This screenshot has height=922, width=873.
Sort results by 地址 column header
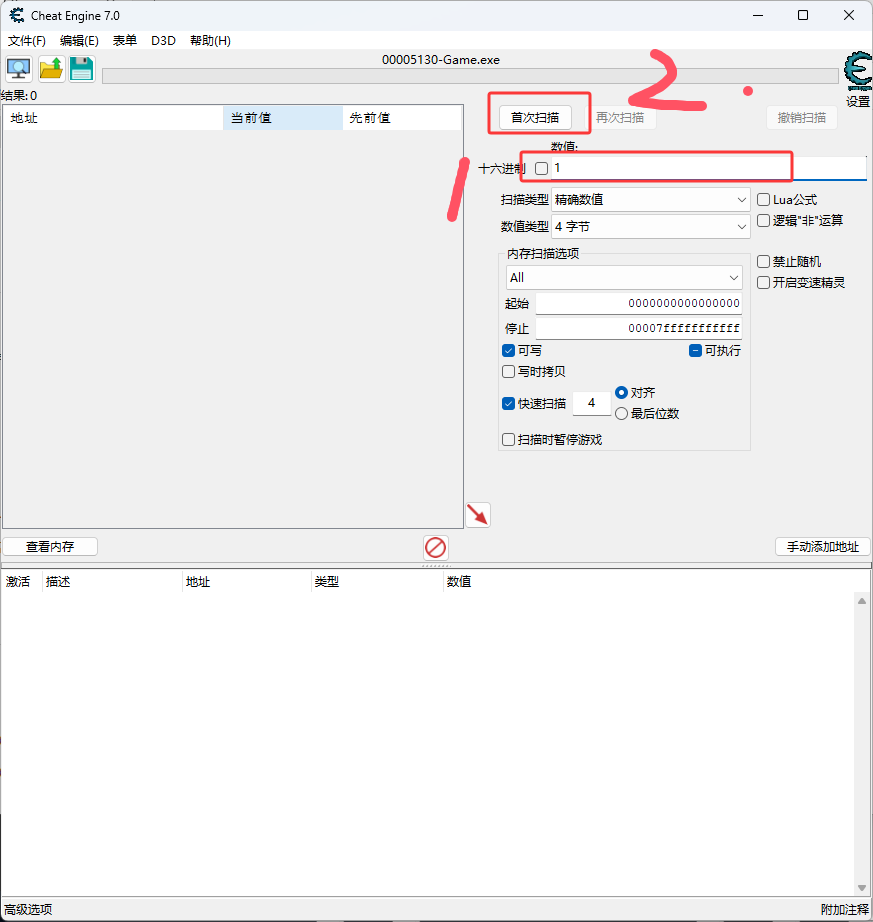point(113,118)
